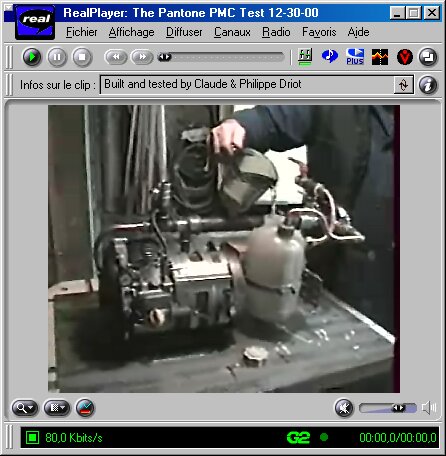This screenshot has width=446, height=456.
Task: Click the volume slider handle
Action: (398, 408)
